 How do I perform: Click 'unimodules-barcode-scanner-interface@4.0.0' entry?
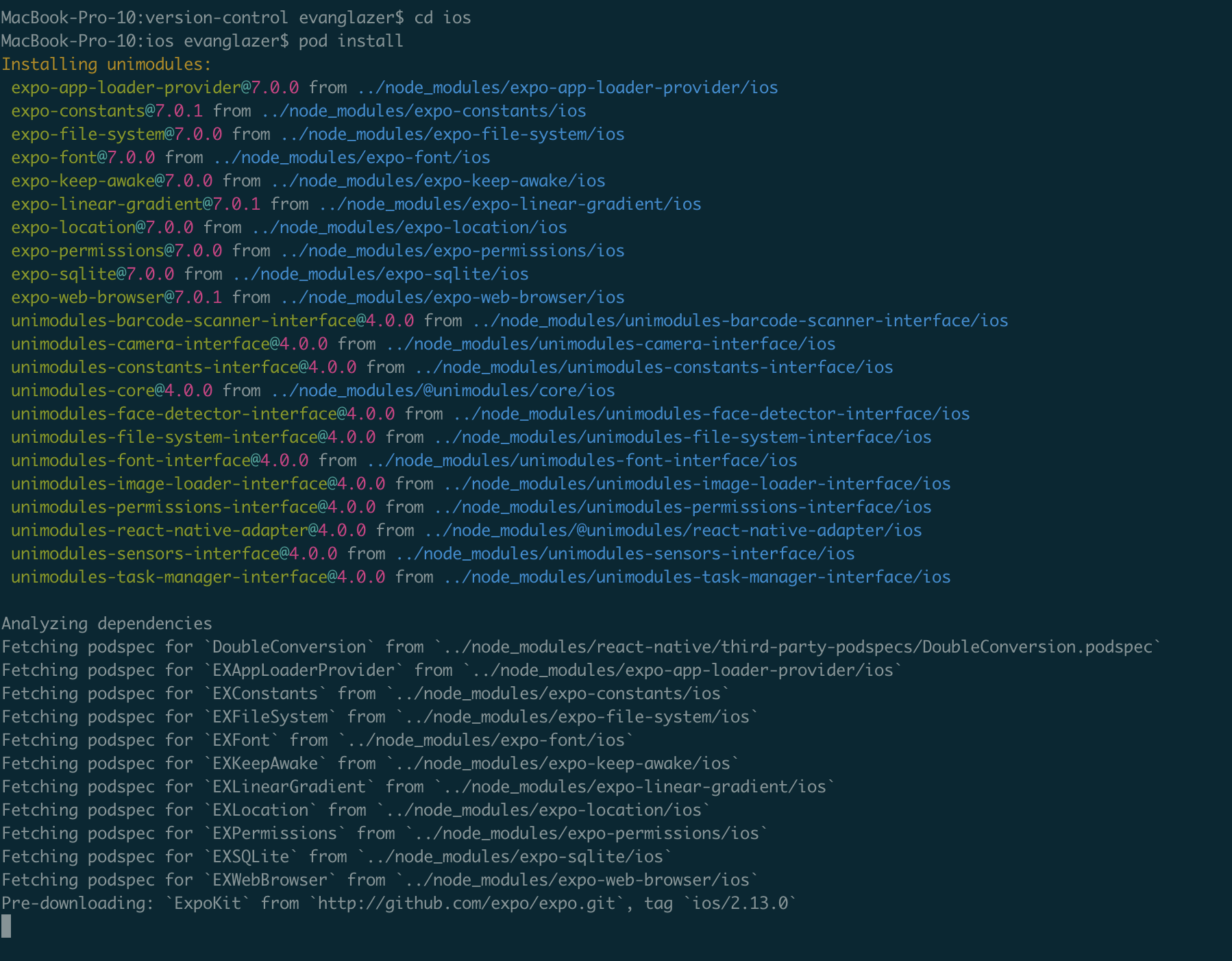pyautogui.click(x=212, y=321)
